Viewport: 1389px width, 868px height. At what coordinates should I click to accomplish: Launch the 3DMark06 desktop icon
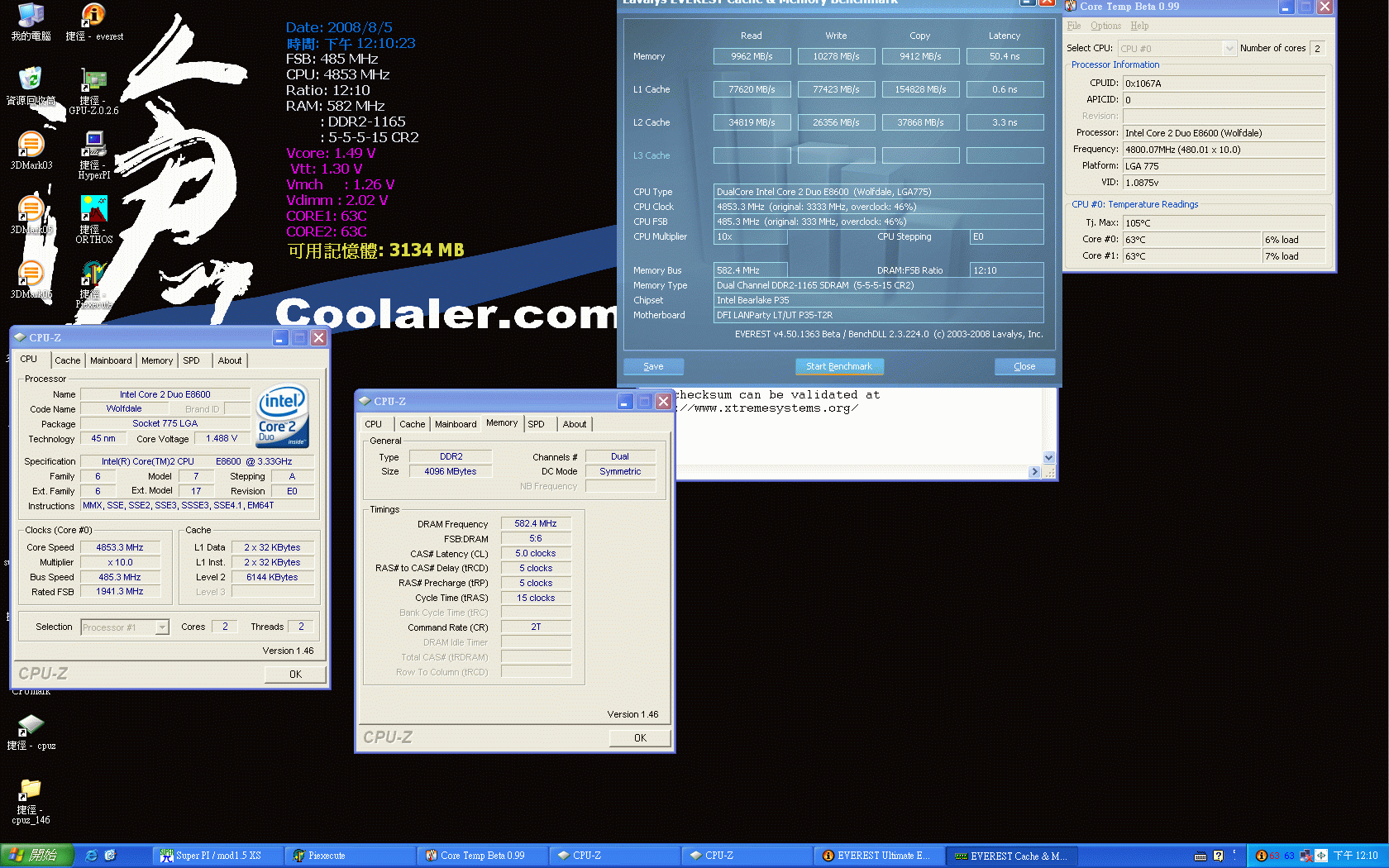(x=31, y=280)
